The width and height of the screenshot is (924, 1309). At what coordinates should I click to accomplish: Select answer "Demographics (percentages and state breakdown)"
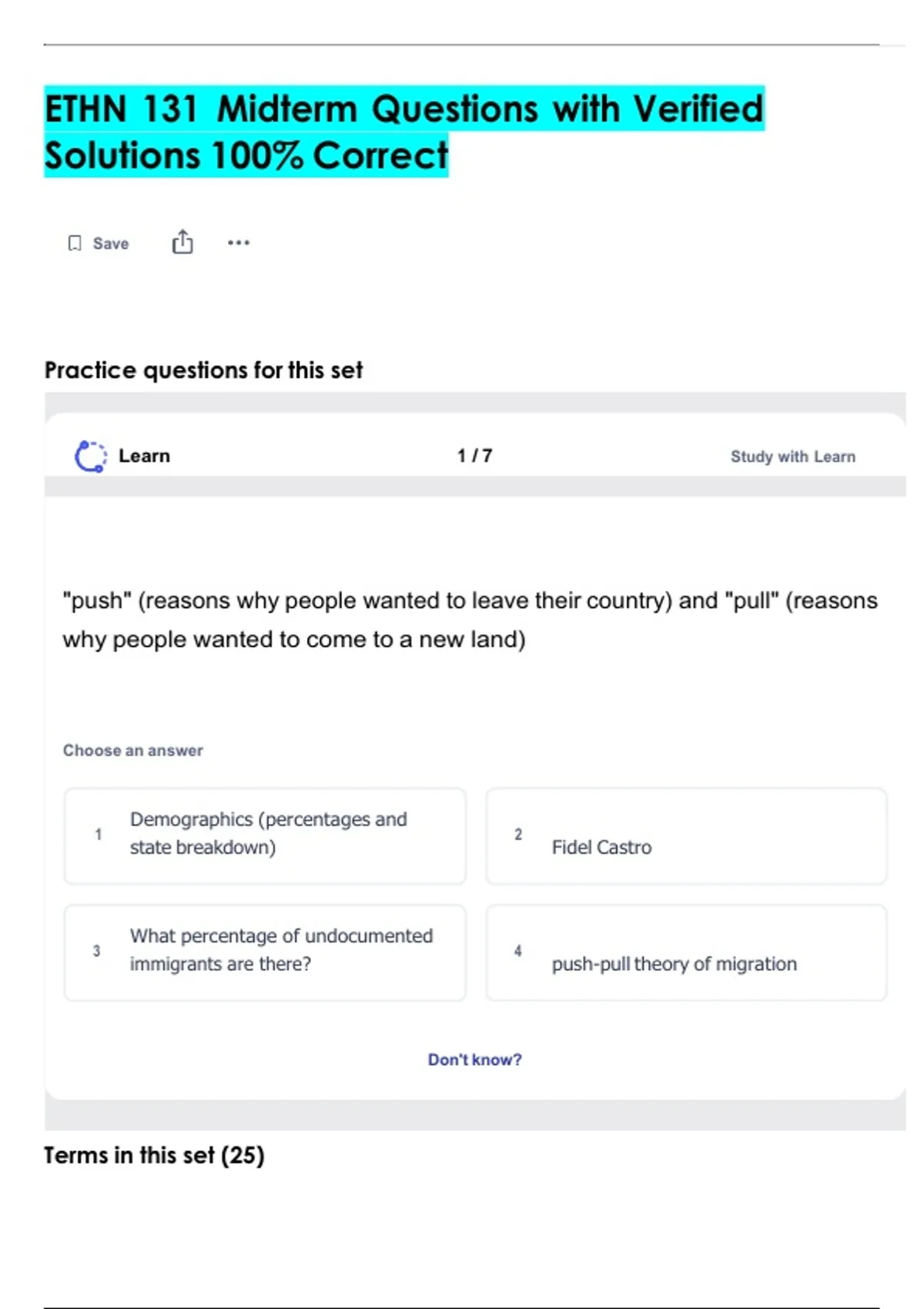[x=268, y=834]
